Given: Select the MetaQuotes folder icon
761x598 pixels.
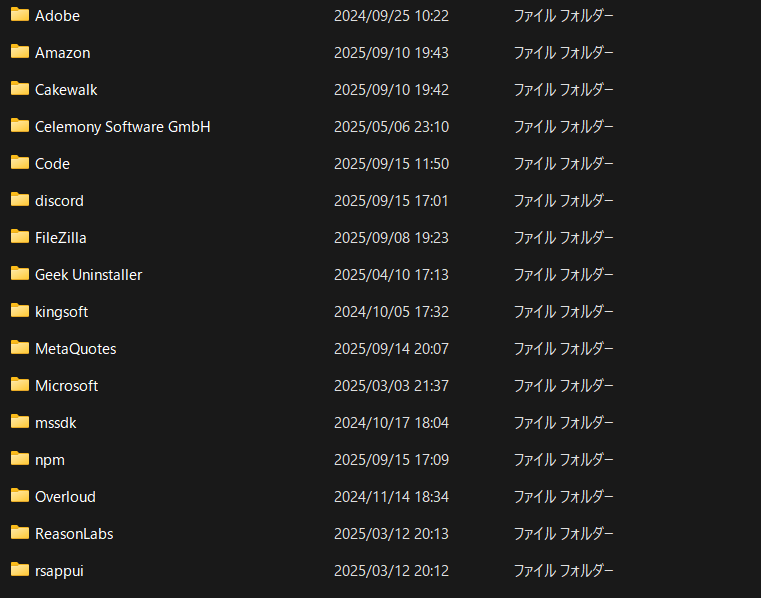Looking at the screenshot, I should (x=20, y=348).
